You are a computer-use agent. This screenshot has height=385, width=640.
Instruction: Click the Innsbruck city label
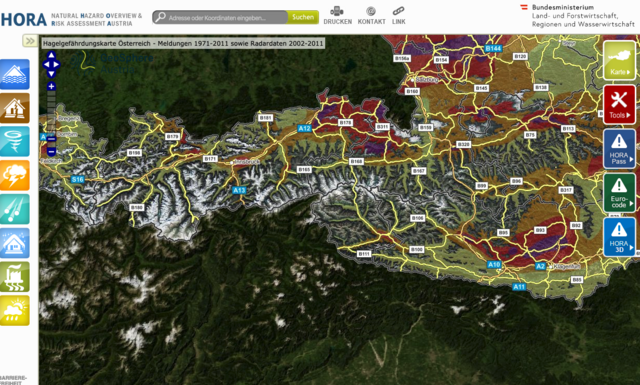pyautogui.click(x=247, y=162)
